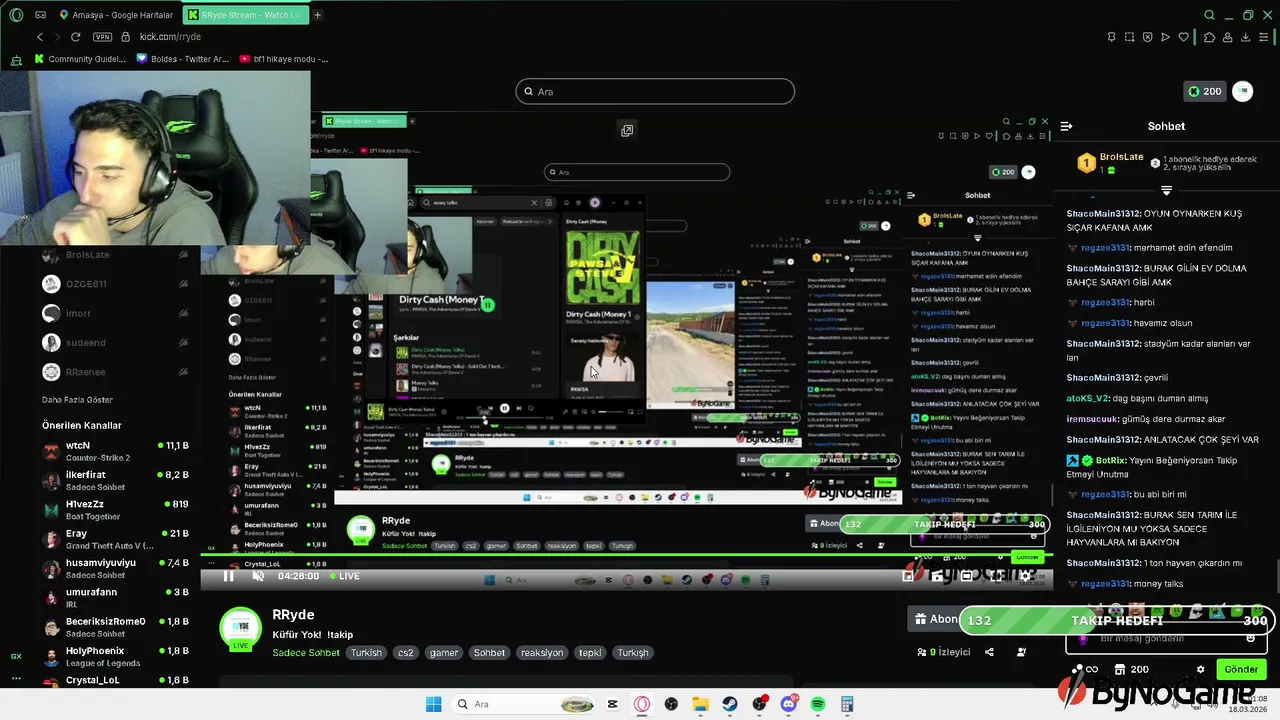The width and height of the screenshot is (1280, 720).
Task: Open Easy Setup menu icon
Action: 1265,37
